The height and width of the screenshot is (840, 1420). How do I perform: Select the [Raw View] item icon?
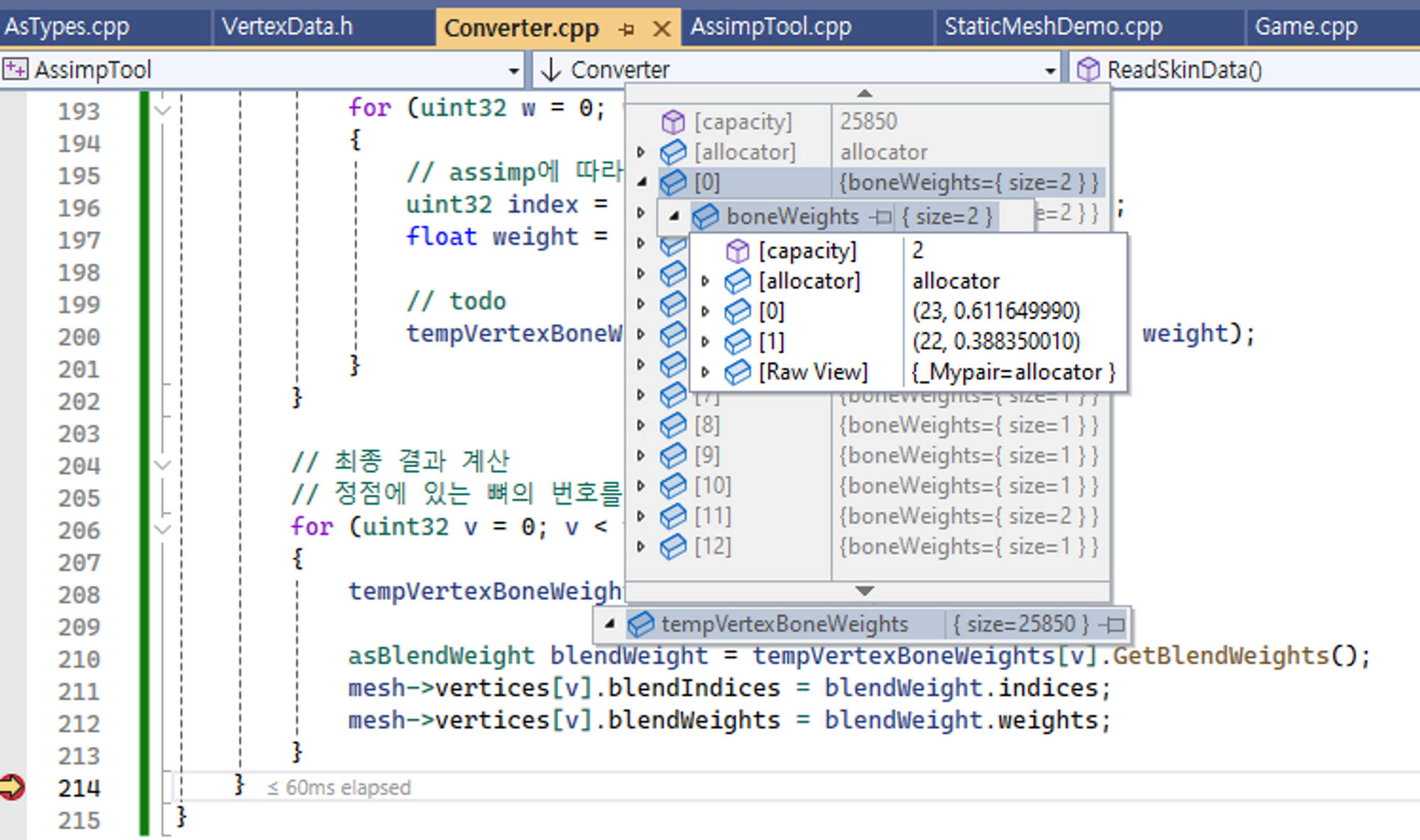[737, 372]
